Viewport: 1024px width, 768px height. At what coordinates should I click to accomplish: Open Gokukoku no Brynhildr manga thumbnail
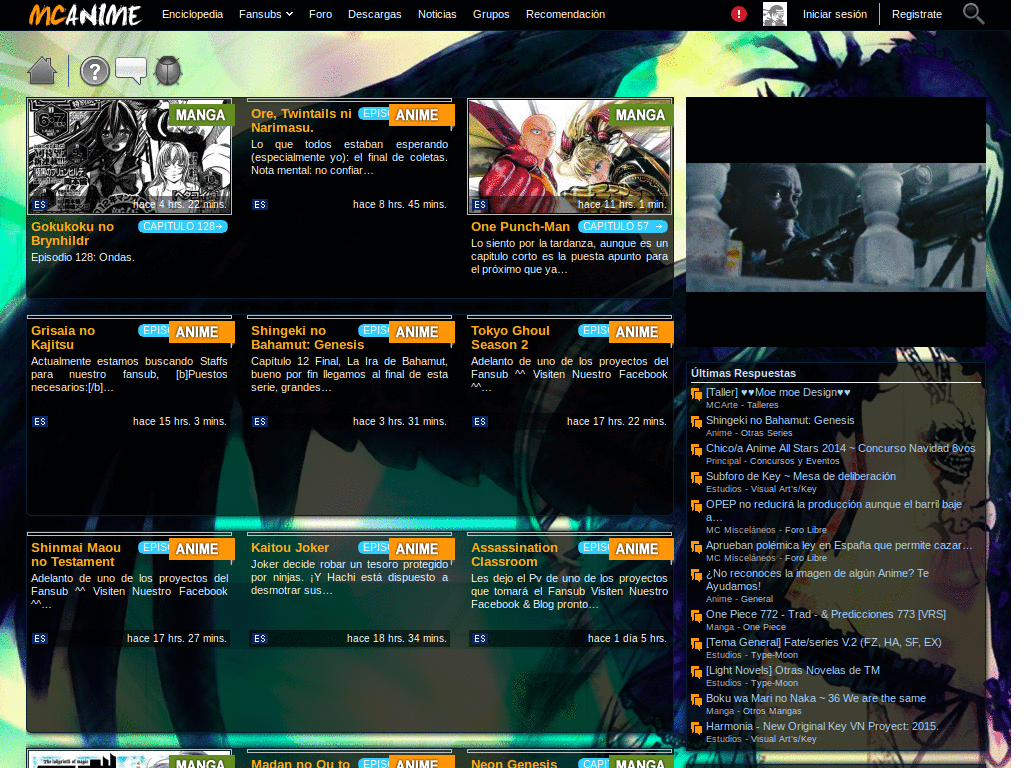pos(129,157)
